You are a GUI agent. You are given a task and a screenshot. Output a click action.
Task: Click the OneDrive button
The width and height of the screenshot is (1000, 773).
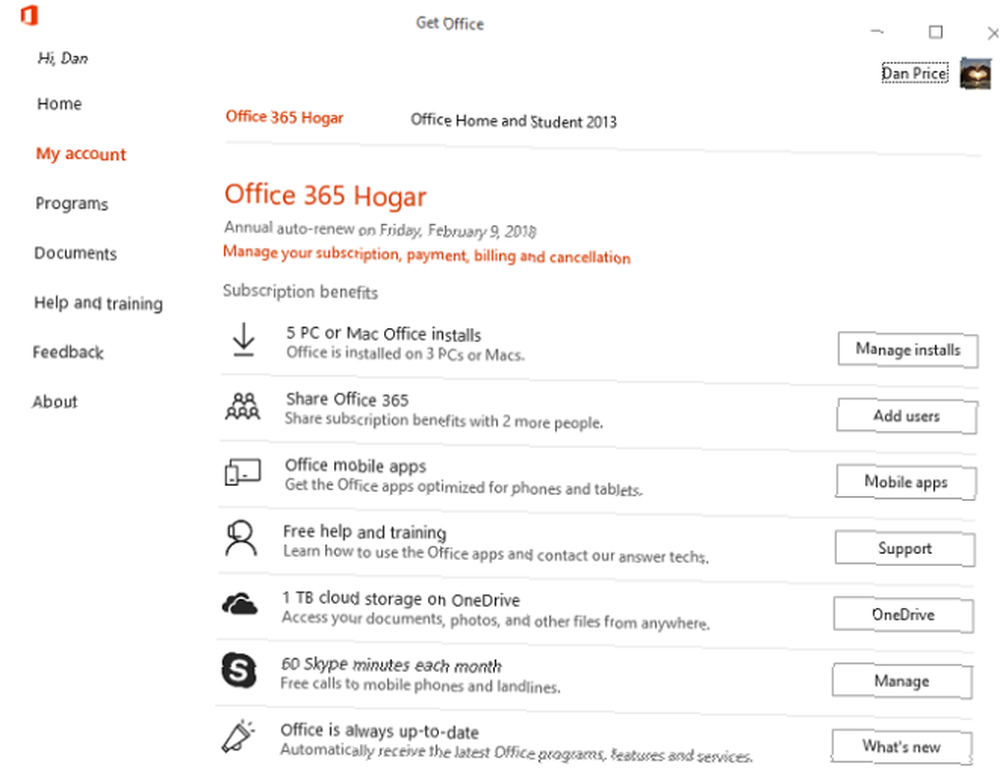[x=903, y=615]
